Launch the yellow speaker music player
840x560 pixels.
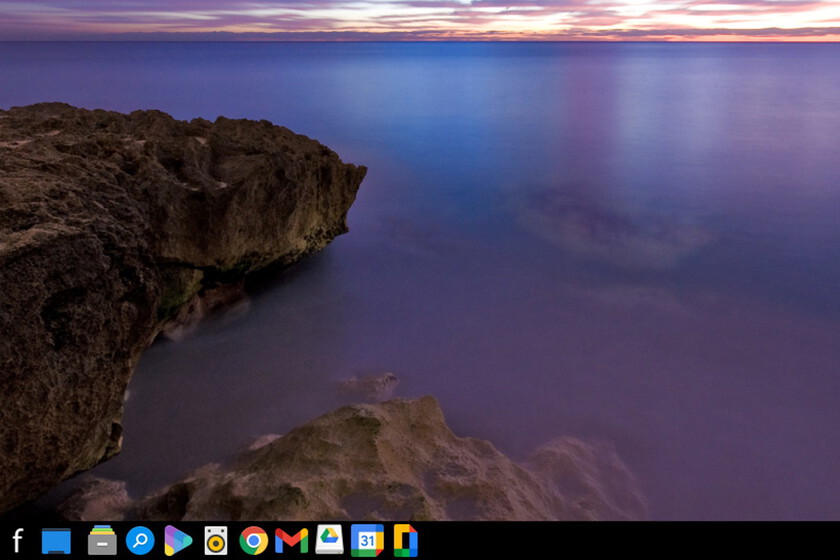click(216, 541)
